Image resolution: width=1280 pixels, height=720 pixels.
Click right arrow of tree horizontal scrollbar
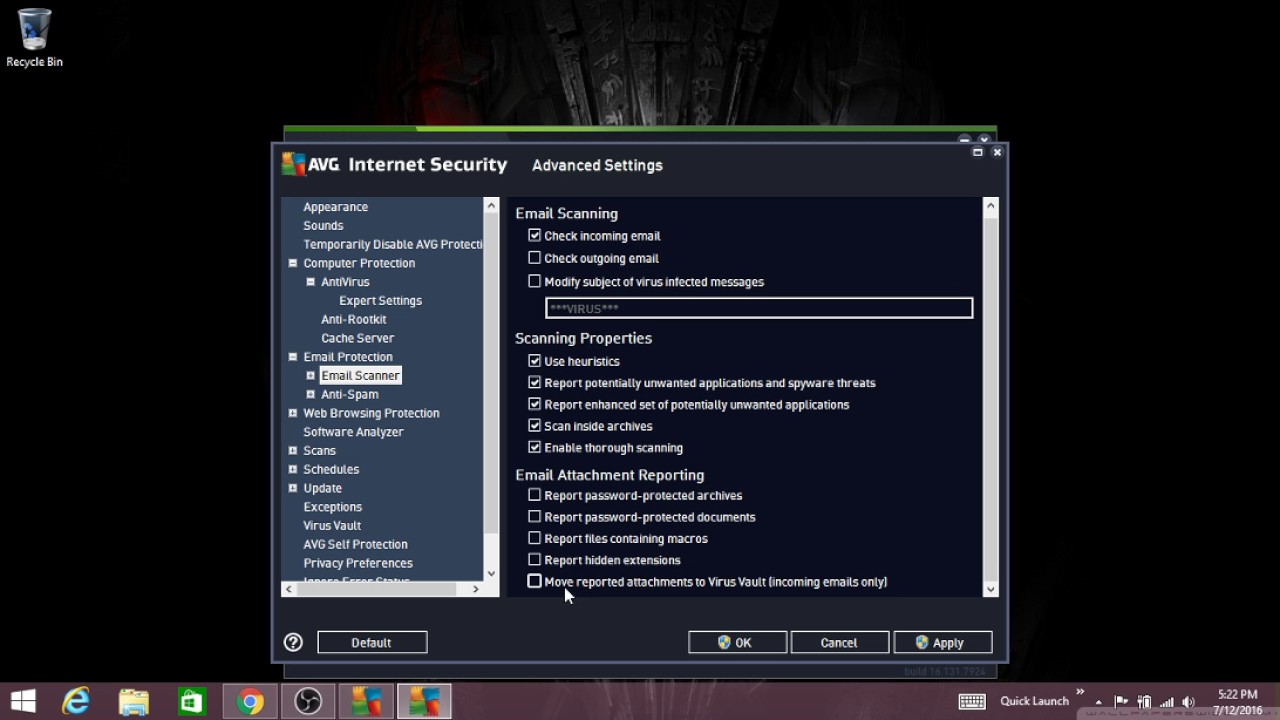click(475, 589)
